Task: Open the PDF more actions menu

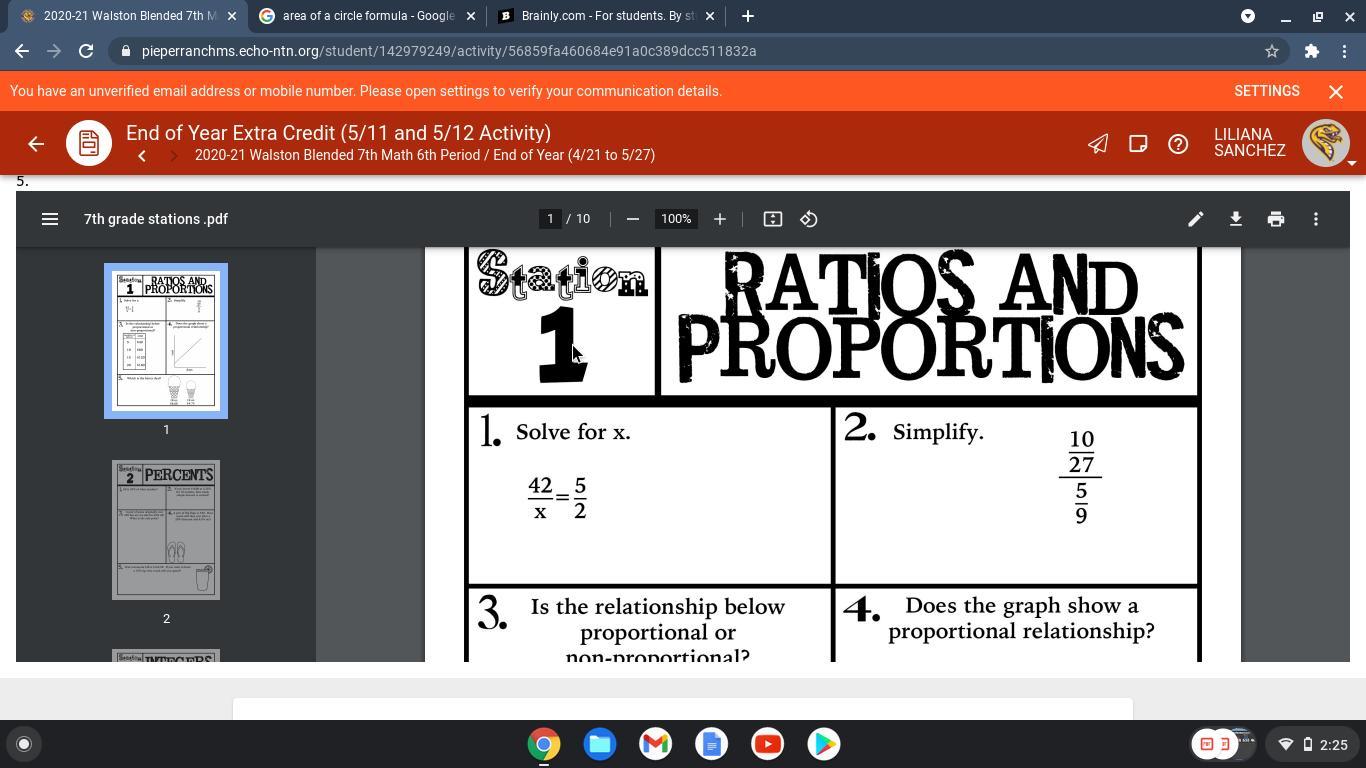Action: [1315, 219]
